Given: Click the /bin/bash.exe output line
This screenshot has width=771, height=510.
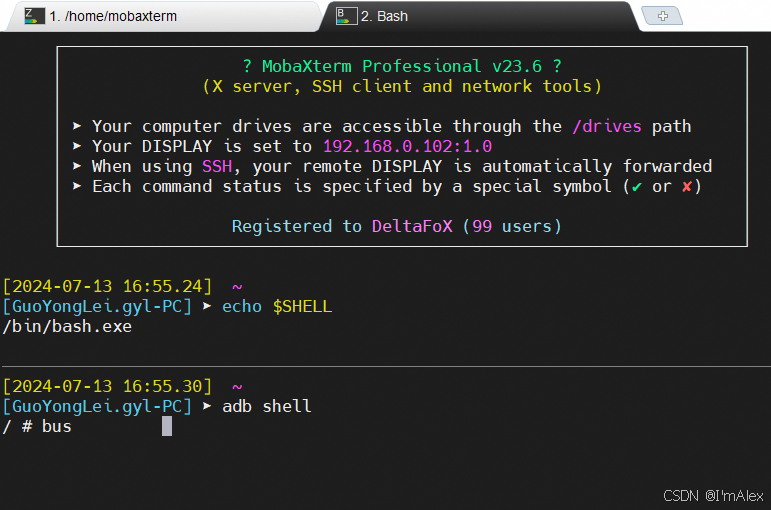Looking at the screenshot, I should click(67, 327).
